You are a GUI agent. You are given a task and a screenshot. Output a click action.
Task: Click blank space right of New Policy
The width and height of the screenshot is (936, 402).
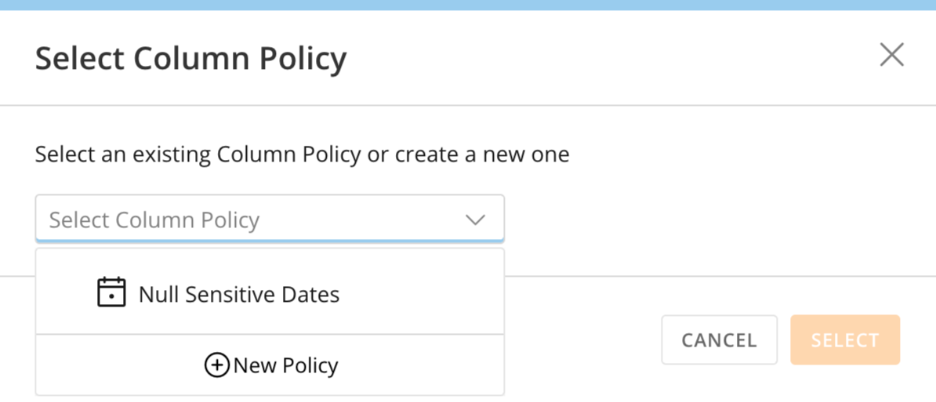(430, 366)
